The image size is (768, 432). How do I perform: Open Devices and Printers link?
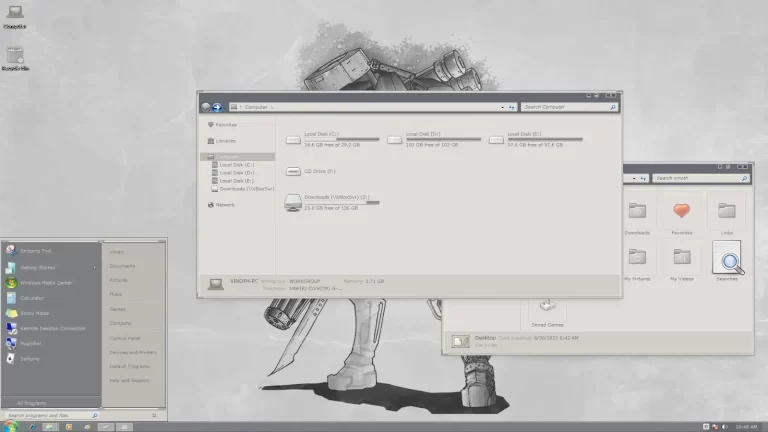pos(133,352)
